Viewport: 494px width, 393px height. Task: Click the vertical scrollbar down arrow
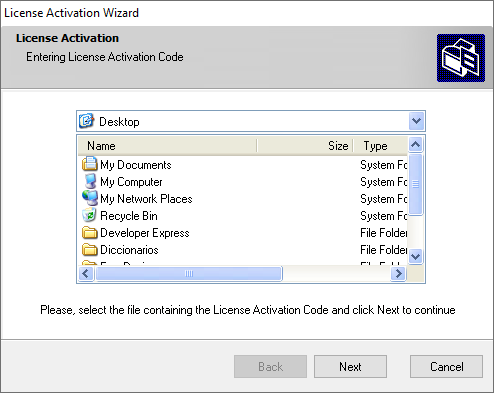[415, 256]
